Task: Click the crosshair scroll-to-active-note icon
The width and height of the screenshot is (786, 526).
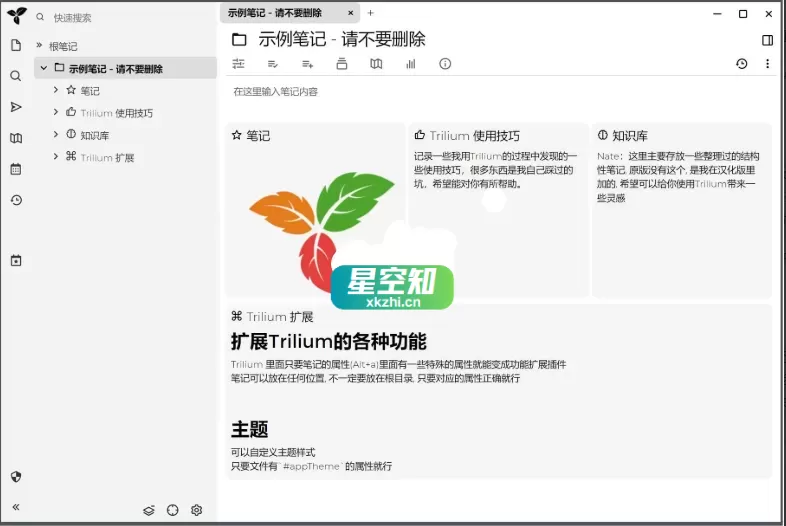Action: 172,510
